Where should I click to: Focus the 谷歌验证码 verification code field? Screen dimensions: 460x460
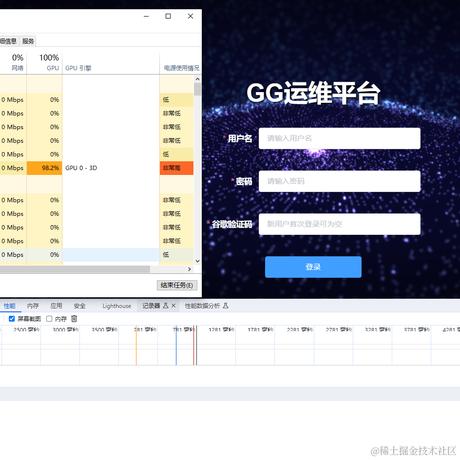click(x=339, y=224)
